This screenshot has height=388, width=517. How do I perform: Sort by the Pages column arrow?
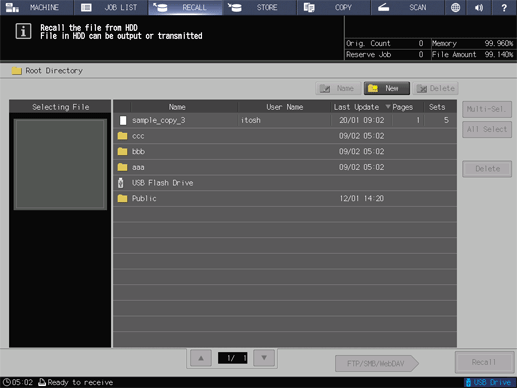[x=388, y=107]
